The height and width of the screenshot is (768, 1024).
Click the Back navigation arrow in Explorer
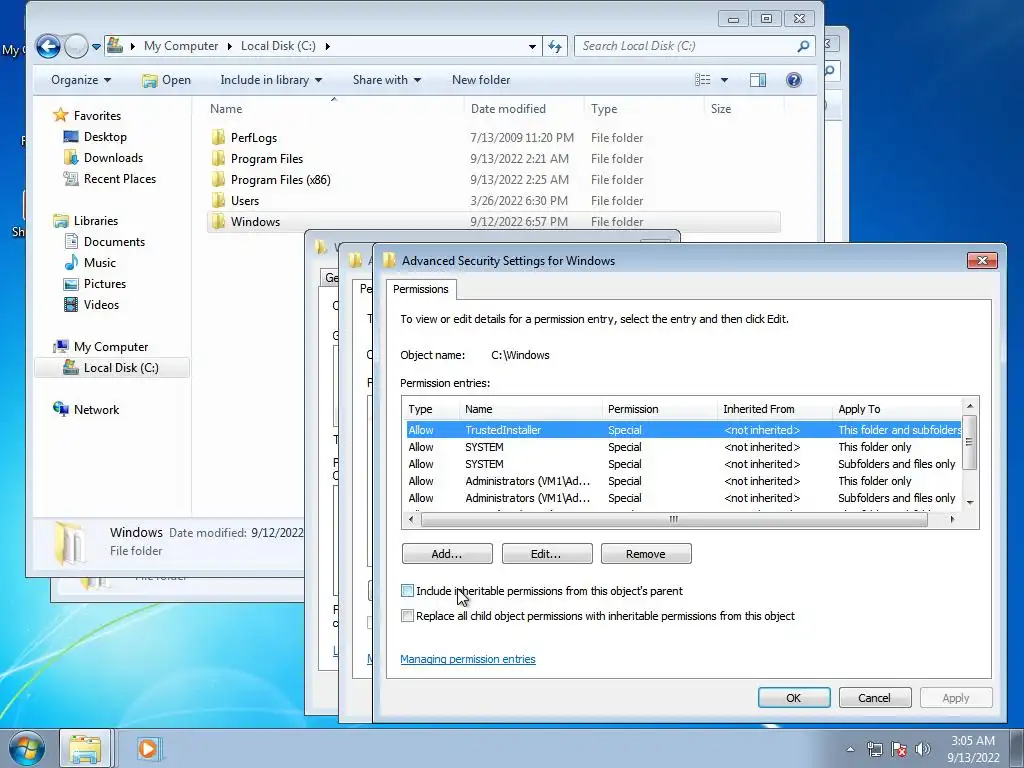click(48, 46)
